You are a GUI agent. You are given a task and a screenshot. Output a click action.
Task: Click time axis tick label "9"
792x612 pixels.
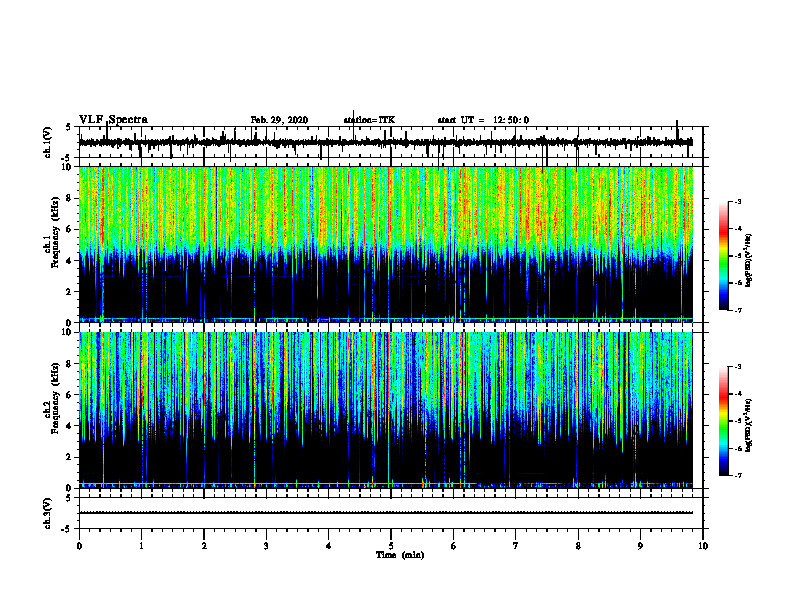tap(640, 546)
